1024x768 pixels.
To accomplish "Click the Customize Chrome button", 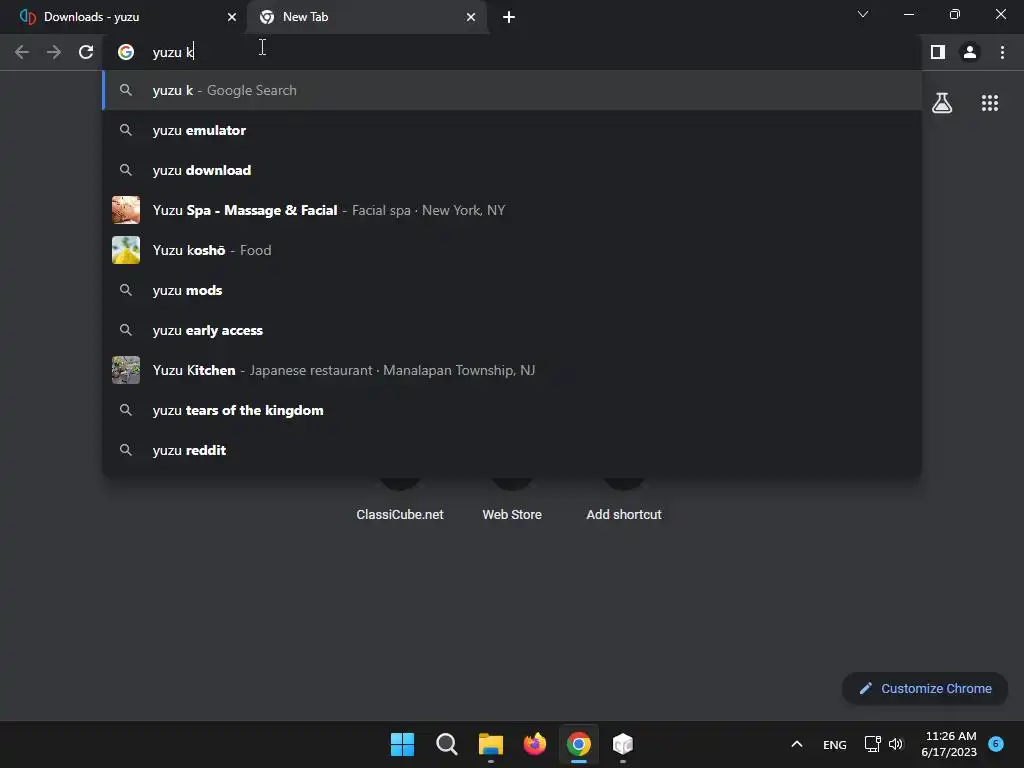I will 925,688.
